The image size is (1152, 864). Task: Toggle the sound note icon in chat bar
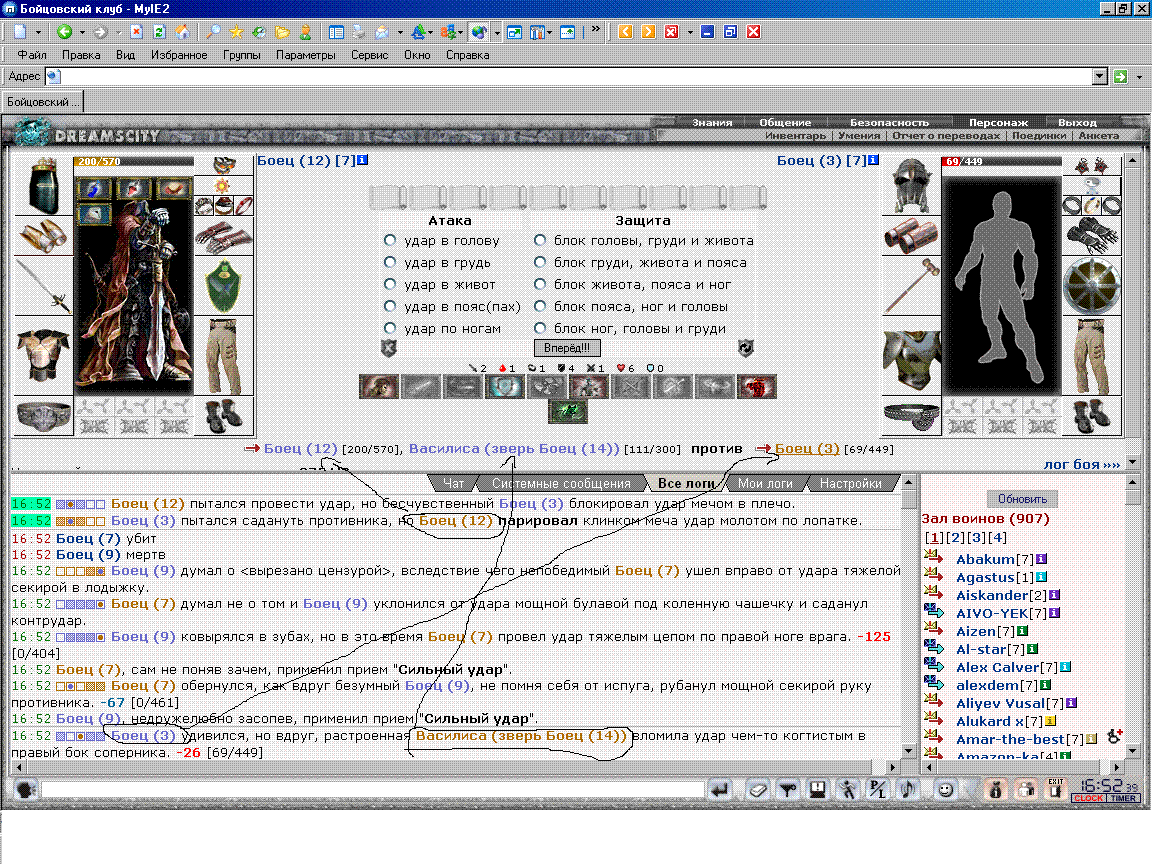tap(907, 790)
